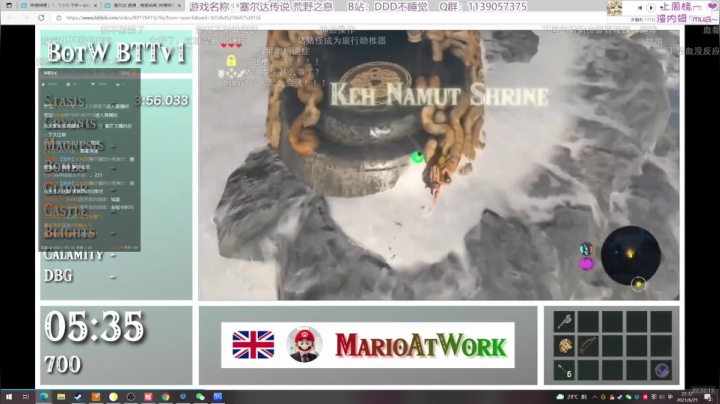720x404 pixels.
Task: Open the blue taskbar app after WeChat
Action: click(x=218, y=397)
